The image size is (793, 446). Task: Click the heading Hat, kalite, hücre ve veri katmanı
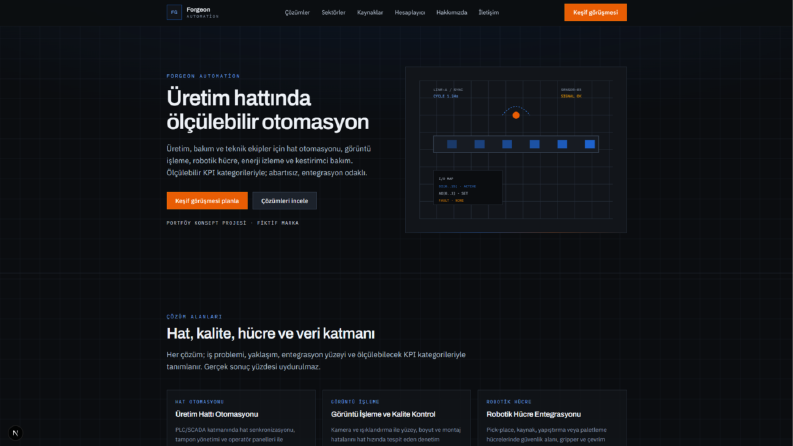(x=271, y=334)
